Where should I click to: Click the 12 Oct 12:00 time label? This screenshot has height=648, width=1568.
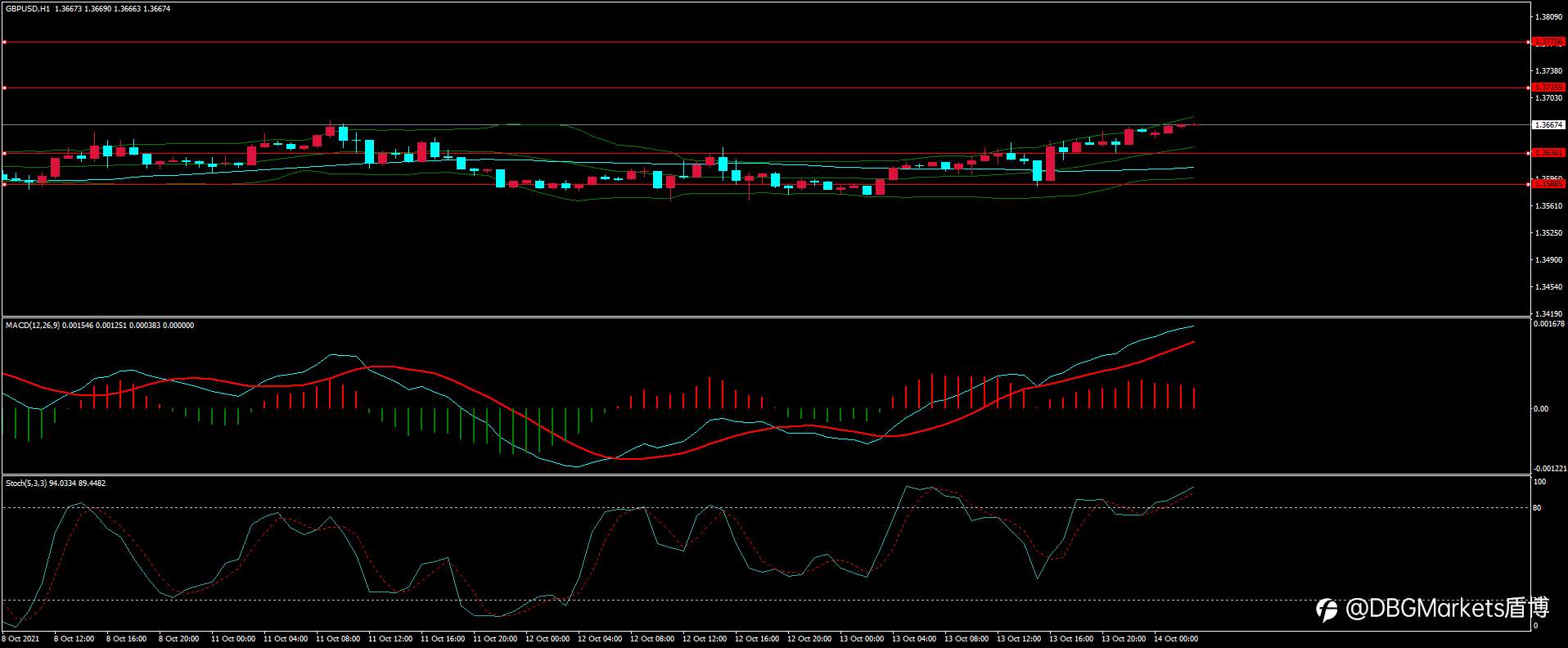point(704,639)
